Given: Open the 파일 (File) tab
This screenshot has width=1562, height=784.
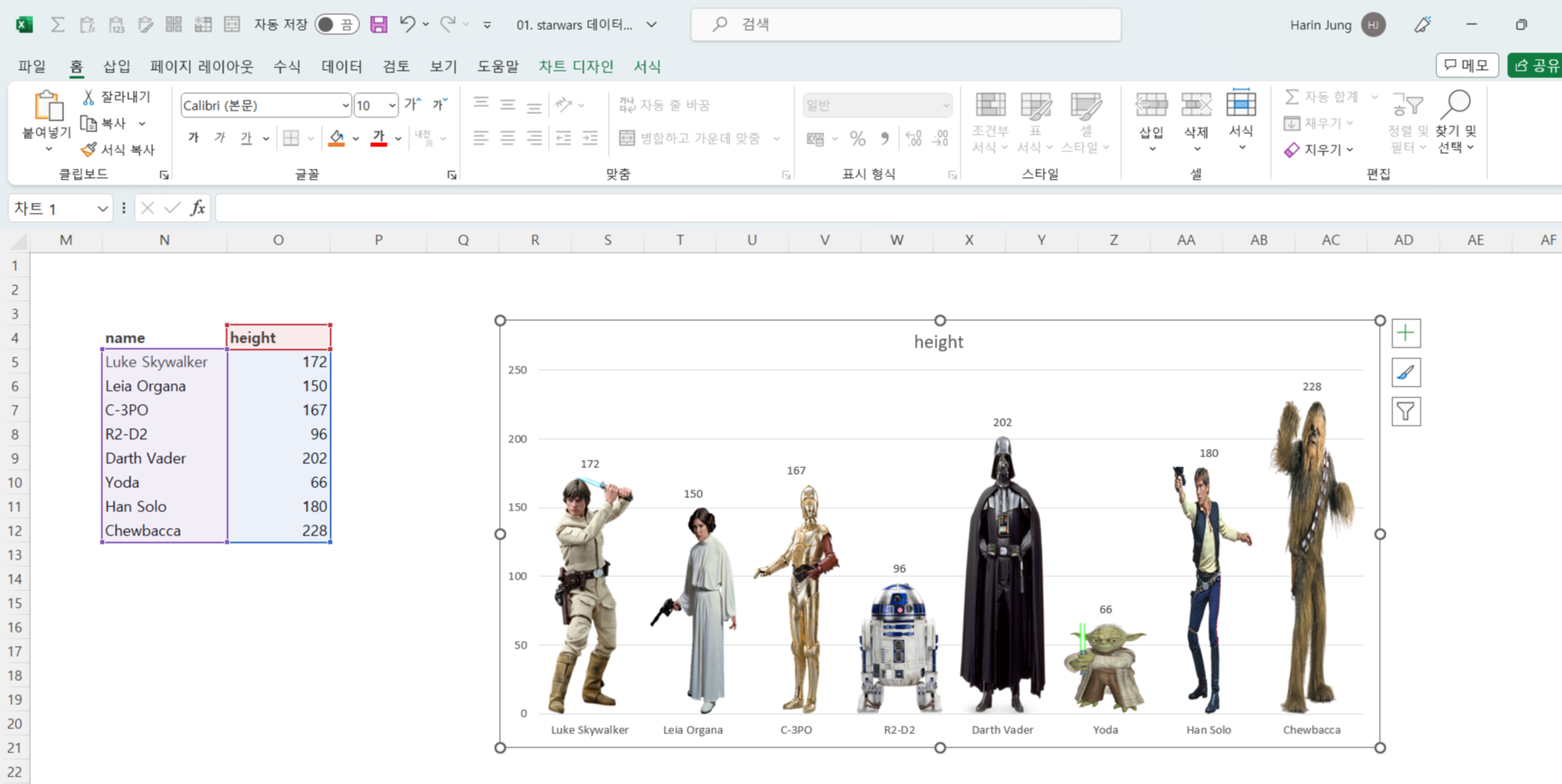Looking at the screenshot, I should tap(32, 67).
